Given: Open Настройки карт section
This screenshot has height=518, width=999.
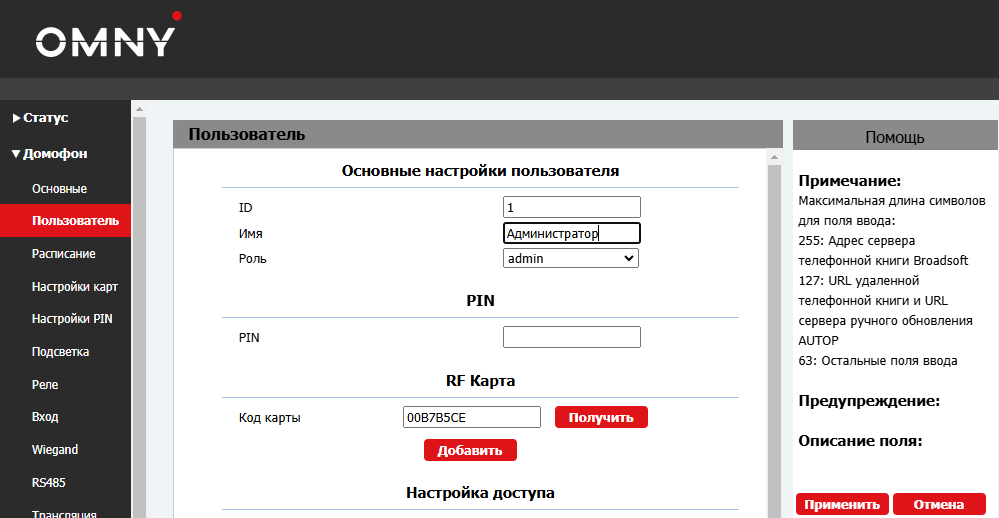Looking at the screenshot, I should tap(74, 287).
